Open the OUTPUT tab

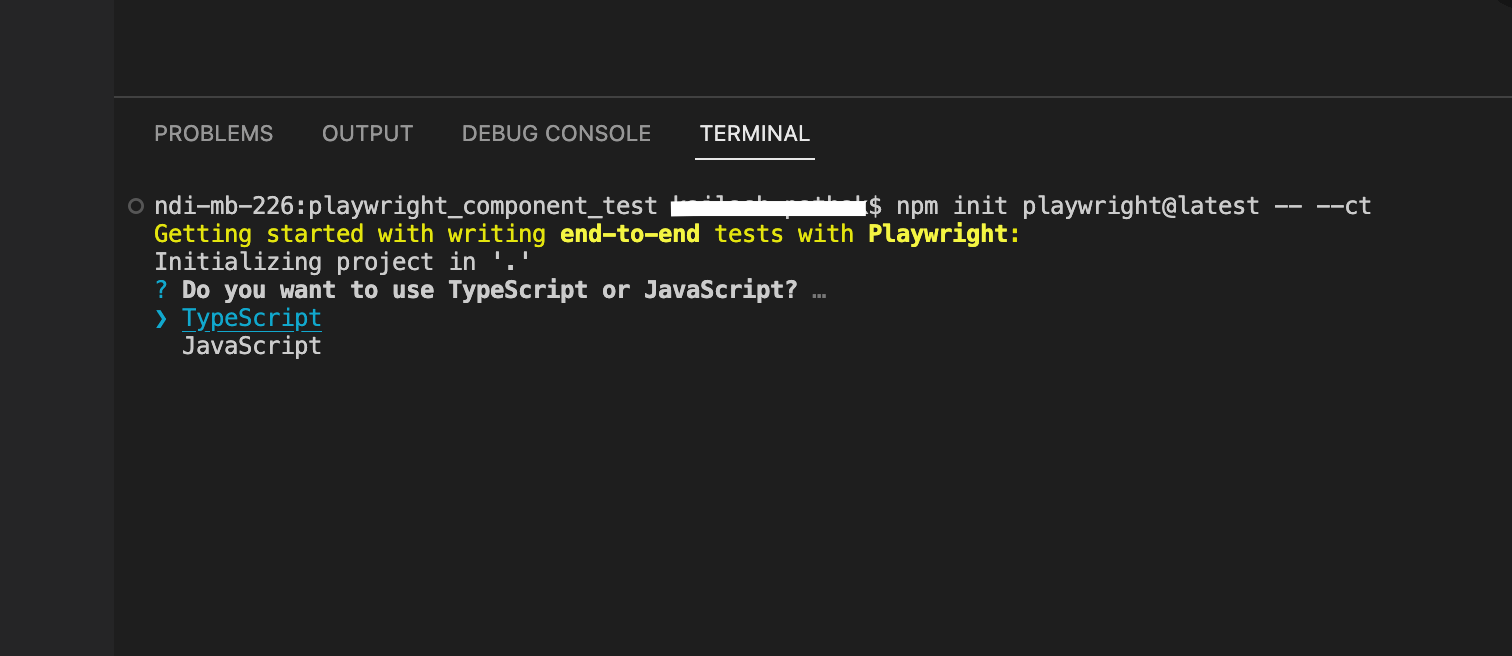click(367, 133)
